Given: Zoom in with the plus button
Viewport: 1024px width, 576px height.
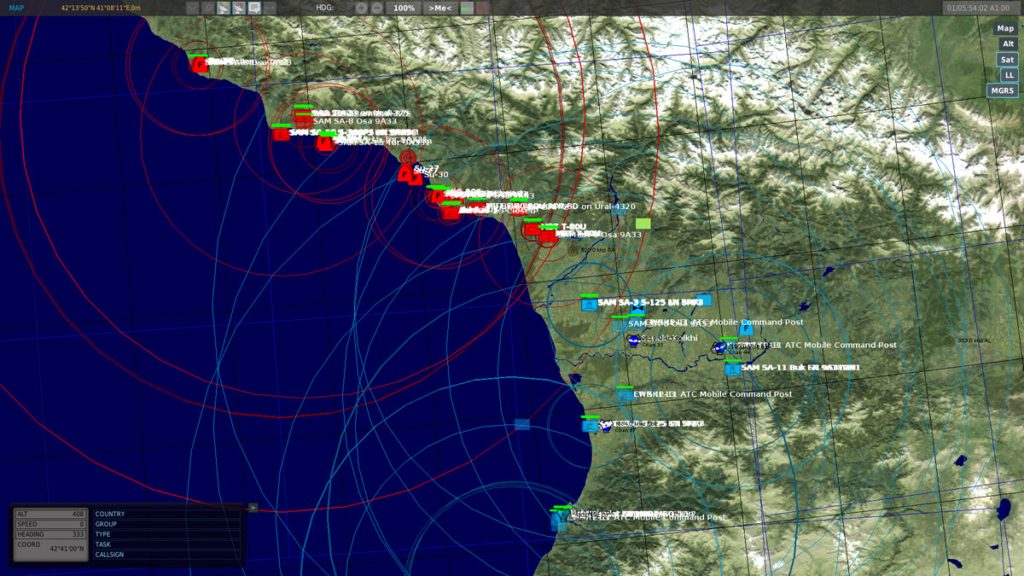Looking at the screenshot, I should click(361, 8).
